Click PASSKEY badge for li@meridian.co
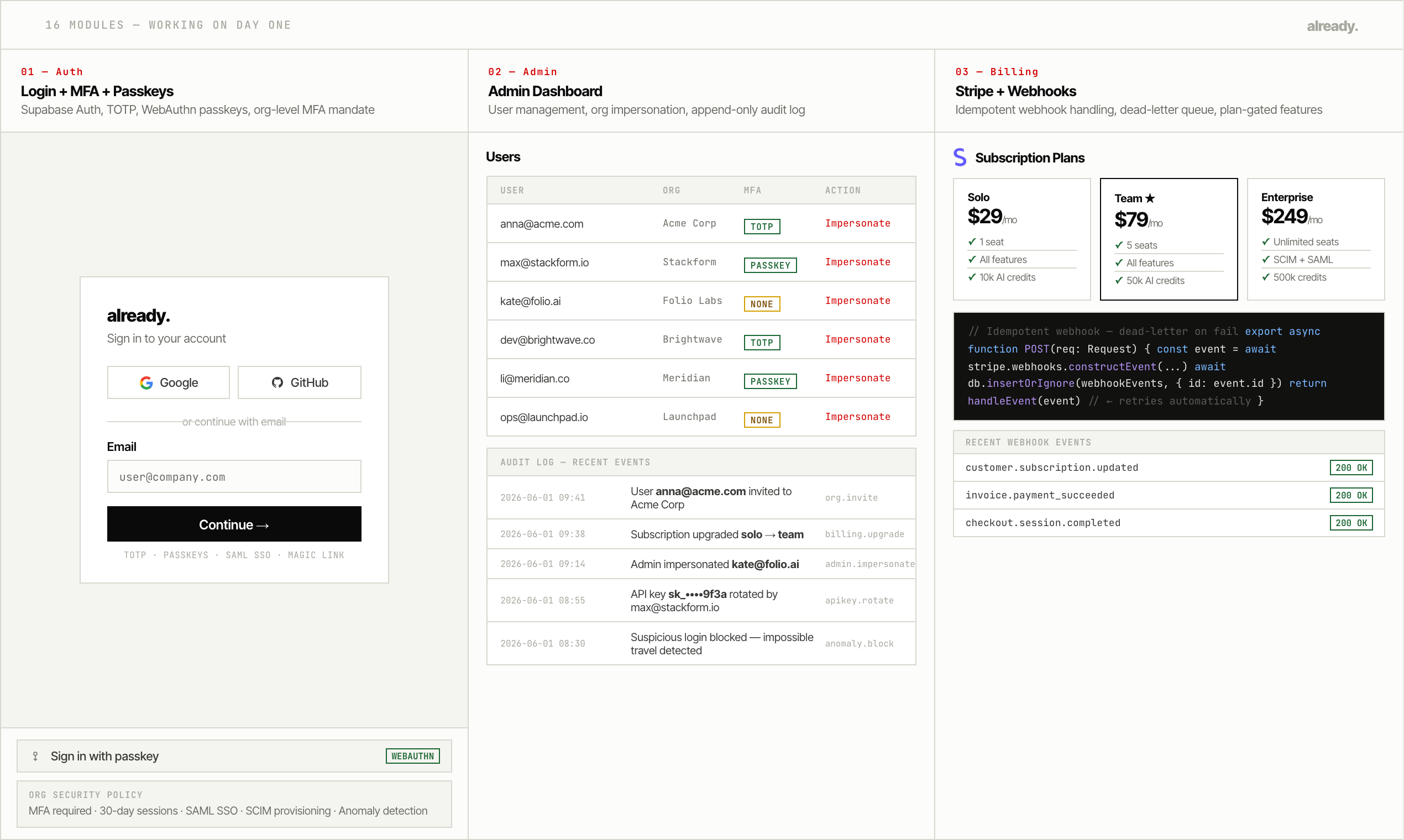The height and width of the screenshot is (840, 1404). pyautogui.click(x=771, y=381)
